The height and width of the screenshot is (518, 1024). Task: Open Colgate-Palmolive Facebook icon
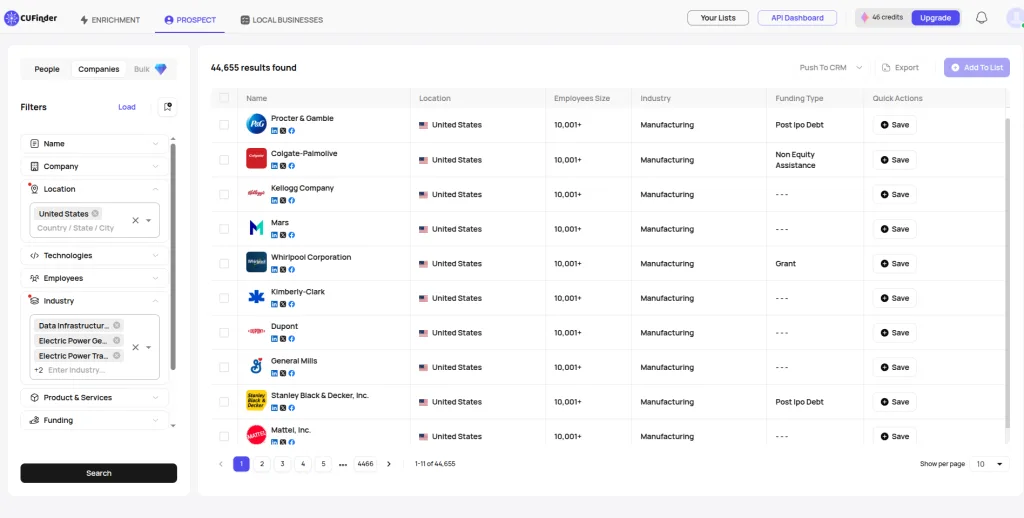pos(291,166)
